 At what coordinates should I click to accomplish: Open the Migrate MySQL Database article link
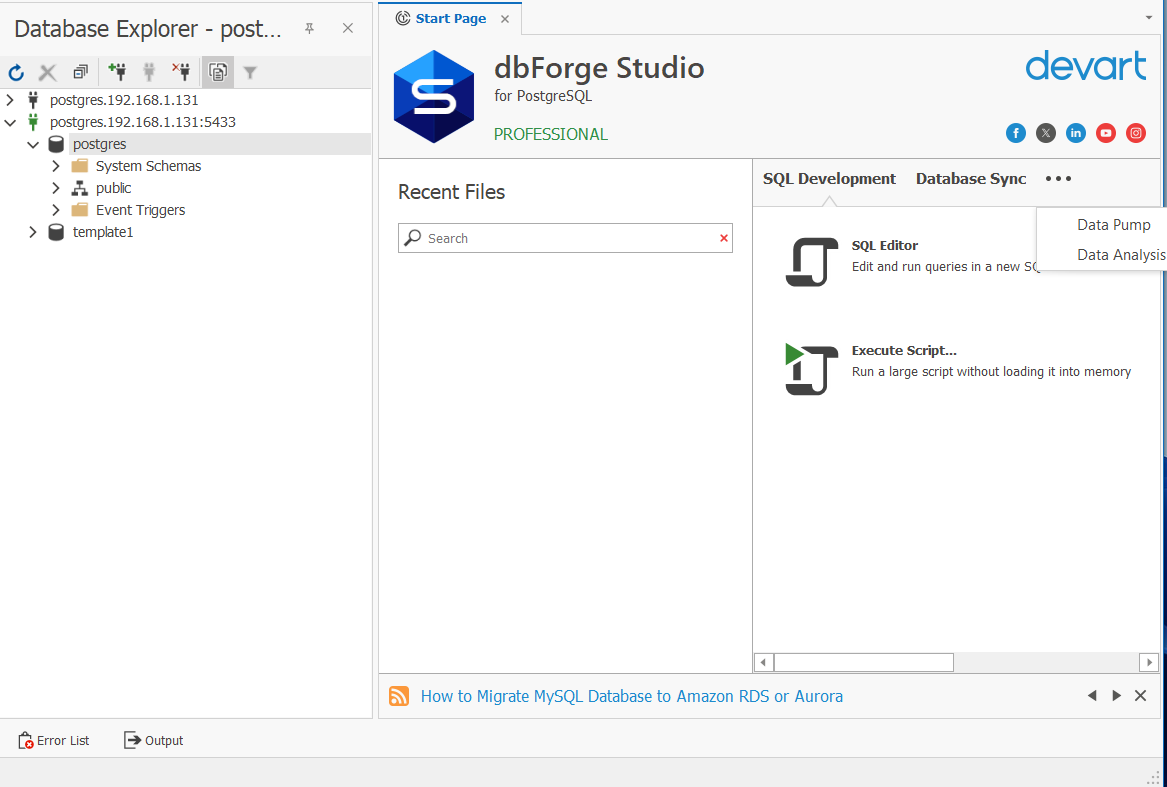[x=632, y=696]
